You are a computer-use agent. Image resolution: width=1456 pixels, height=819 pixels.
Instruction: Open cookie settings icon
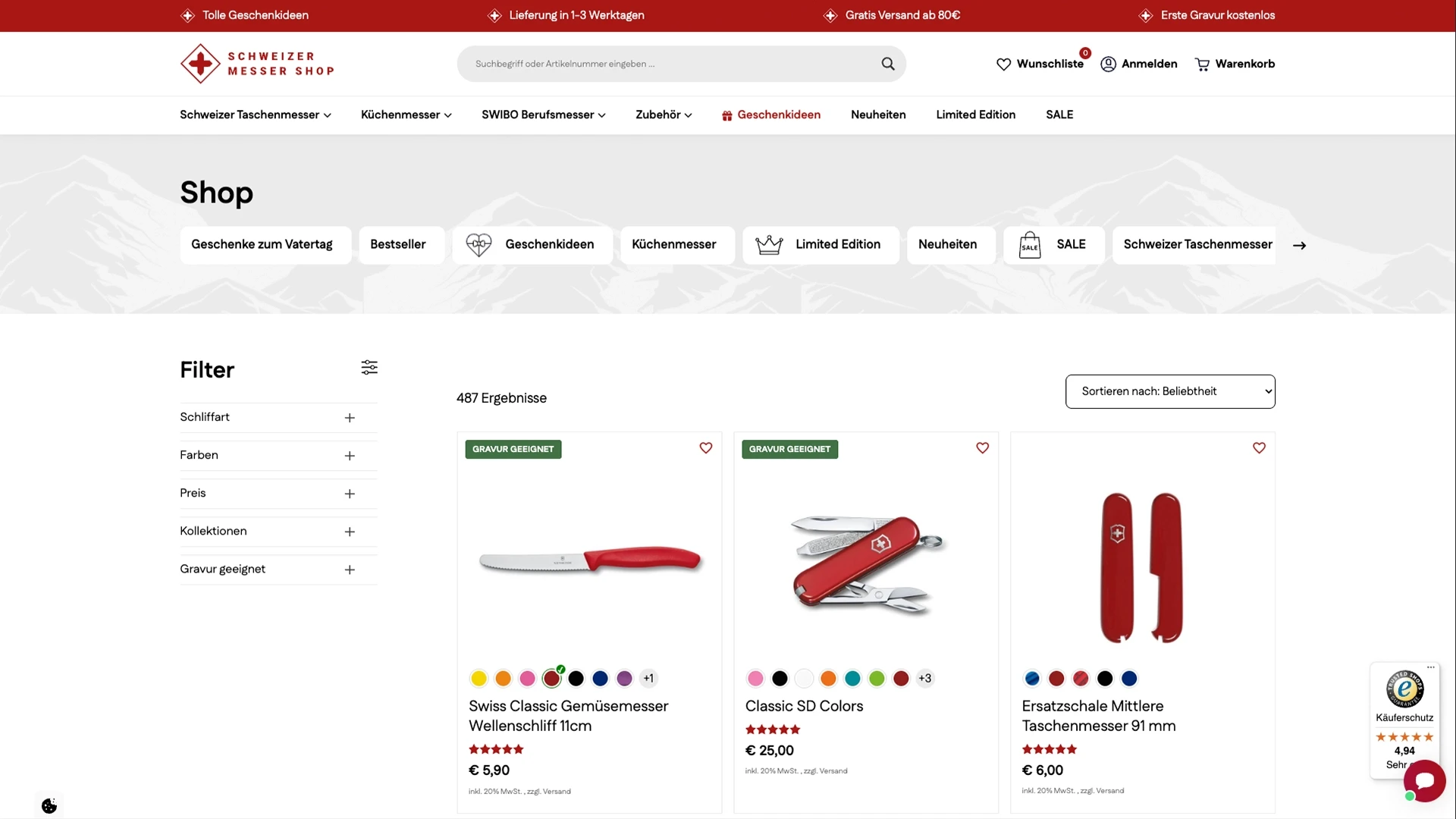(49, 805)
